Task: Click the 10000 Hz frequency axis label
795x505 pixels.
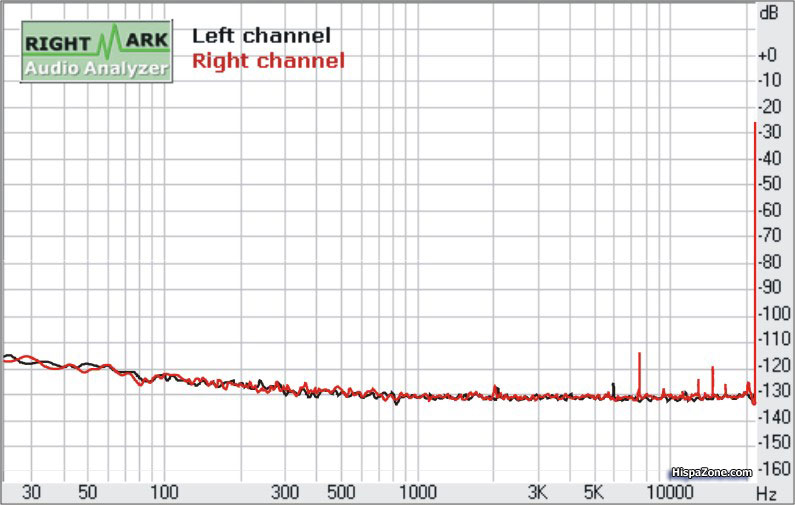Action: (x=669, y=493)
